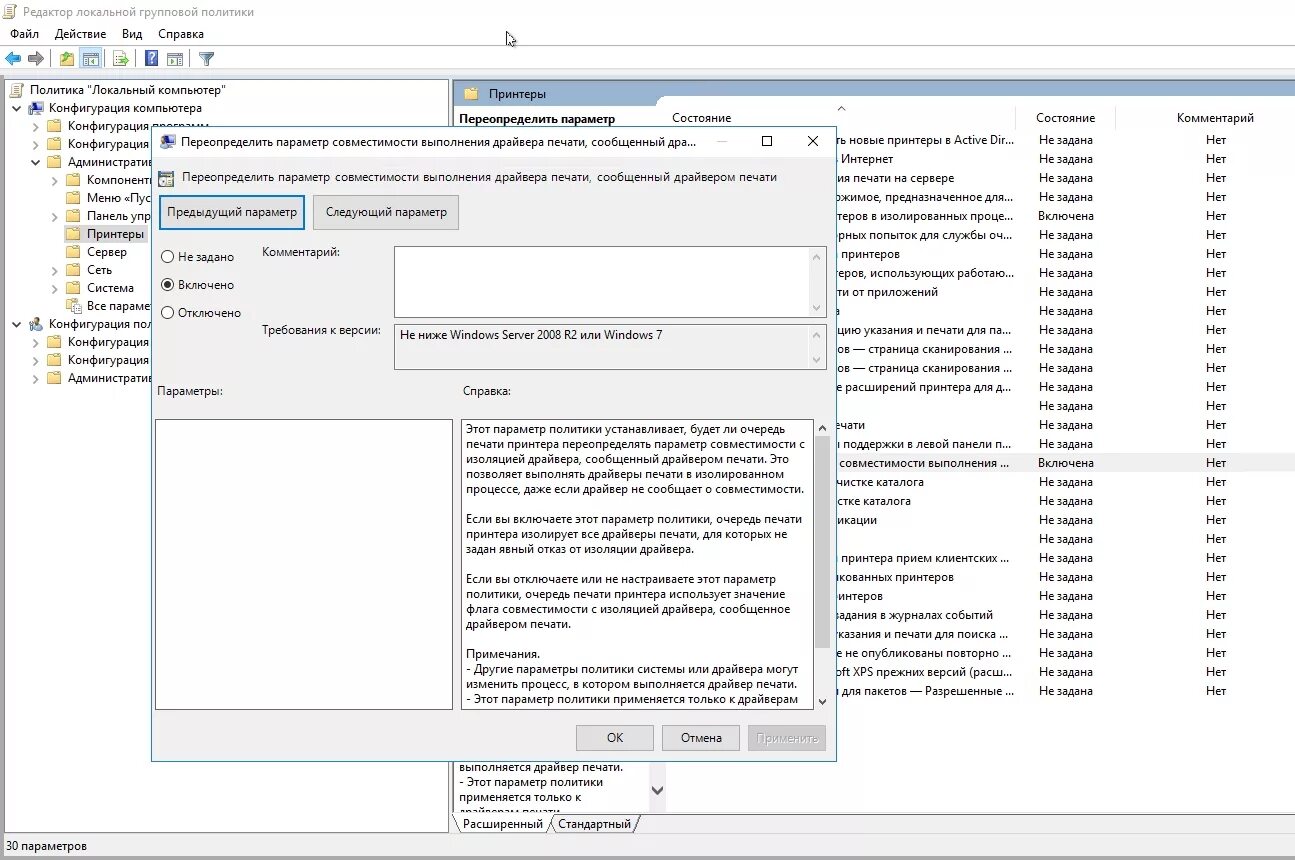Select the Отключено radio button

pyautogui.click(x=167, y=313)
